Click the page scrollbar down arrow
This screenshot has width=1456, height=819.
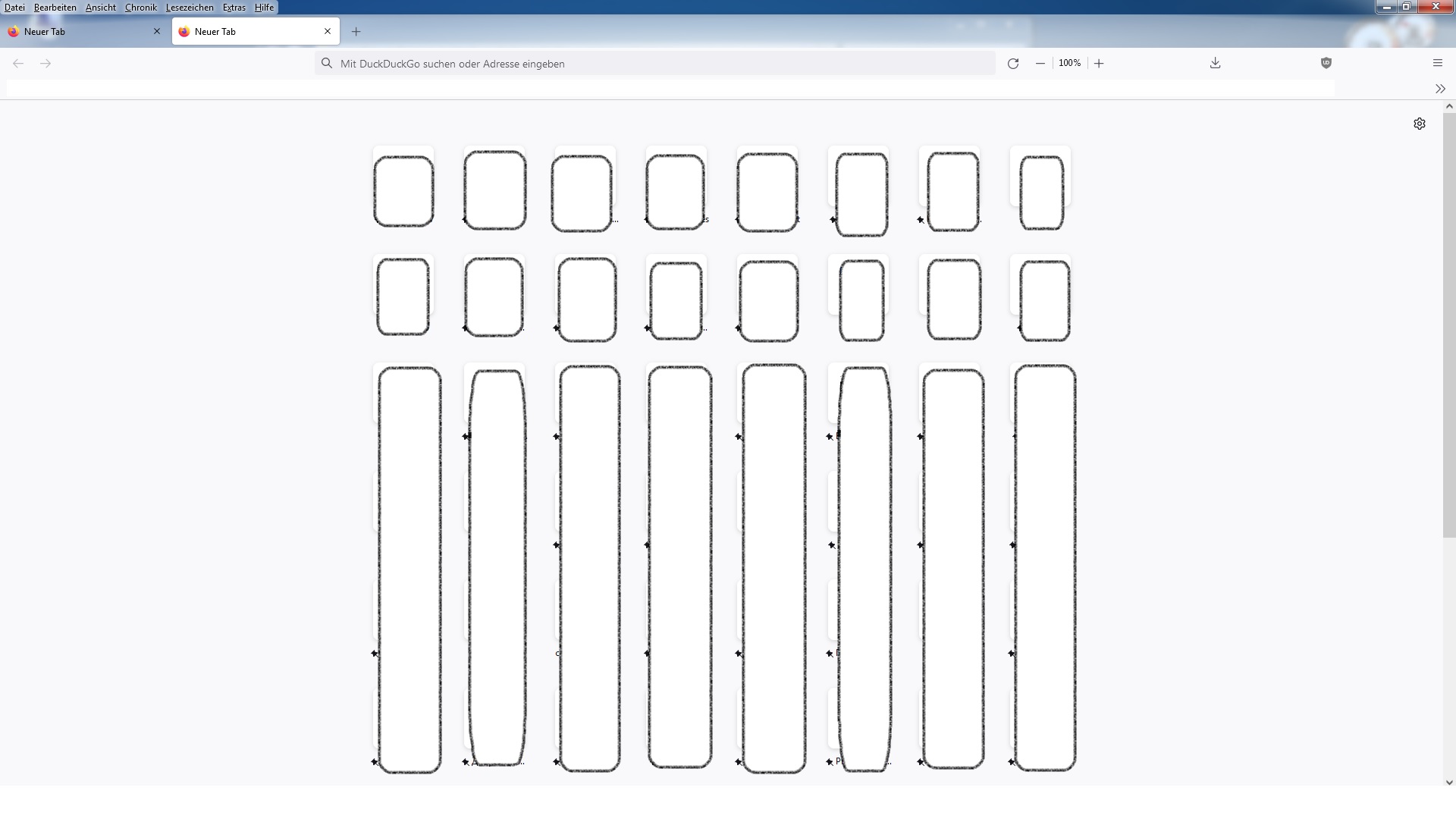point(1448,782)
